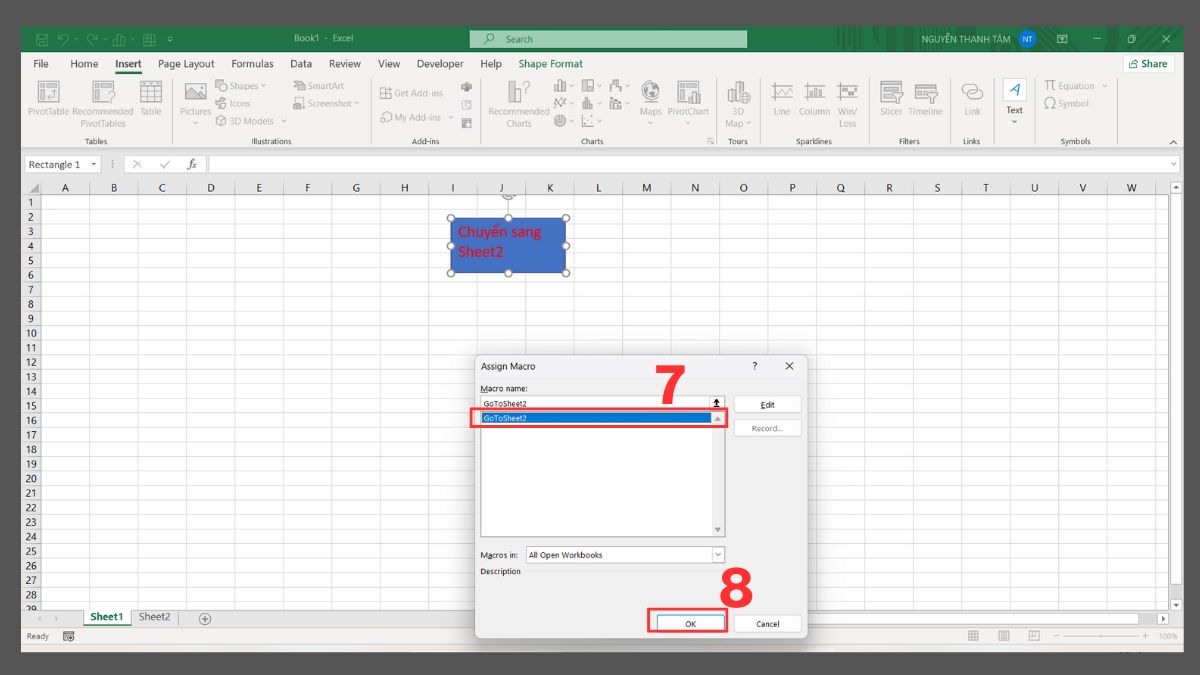Viewport: 1200px width, 675px height.
Task: Click the Edit button to modify the macro
Action: 767,404
